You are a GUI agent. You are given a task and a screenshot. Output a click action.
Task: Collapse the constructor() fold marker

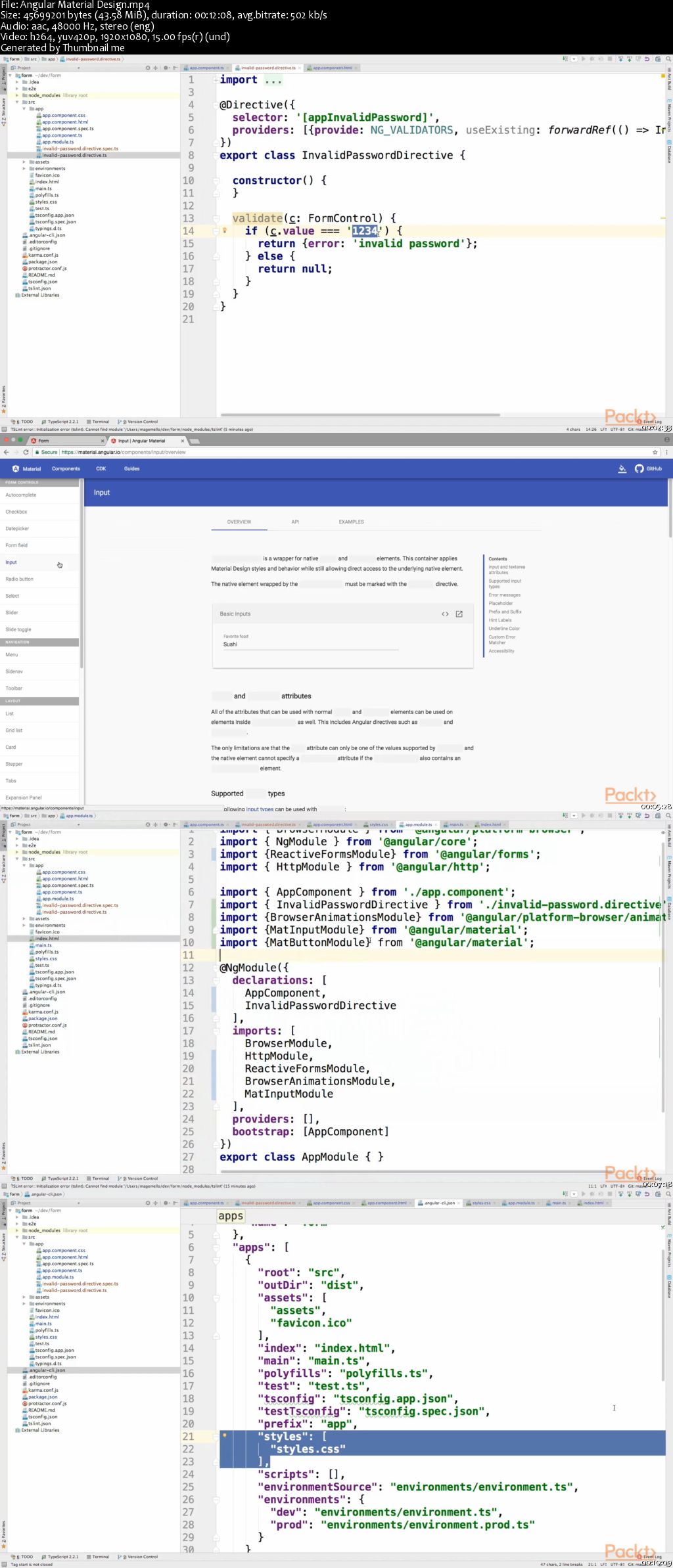tap(216, 181)
